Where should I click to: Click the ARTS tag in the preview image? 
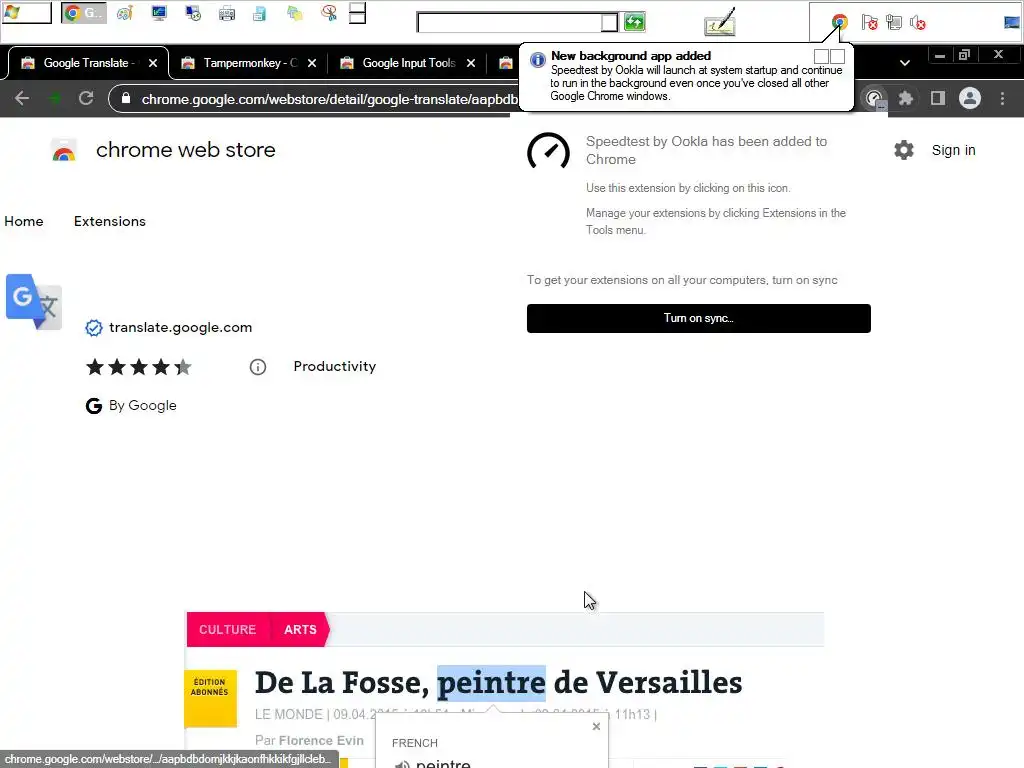[300, 630]
